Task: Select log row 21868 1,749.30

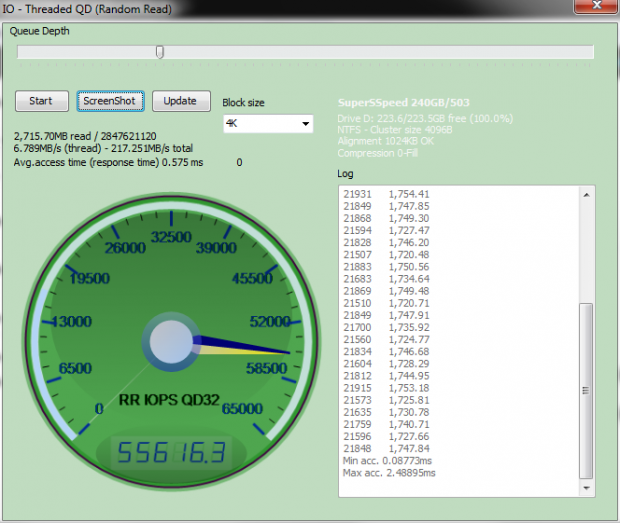Action: tap(386, 218)
